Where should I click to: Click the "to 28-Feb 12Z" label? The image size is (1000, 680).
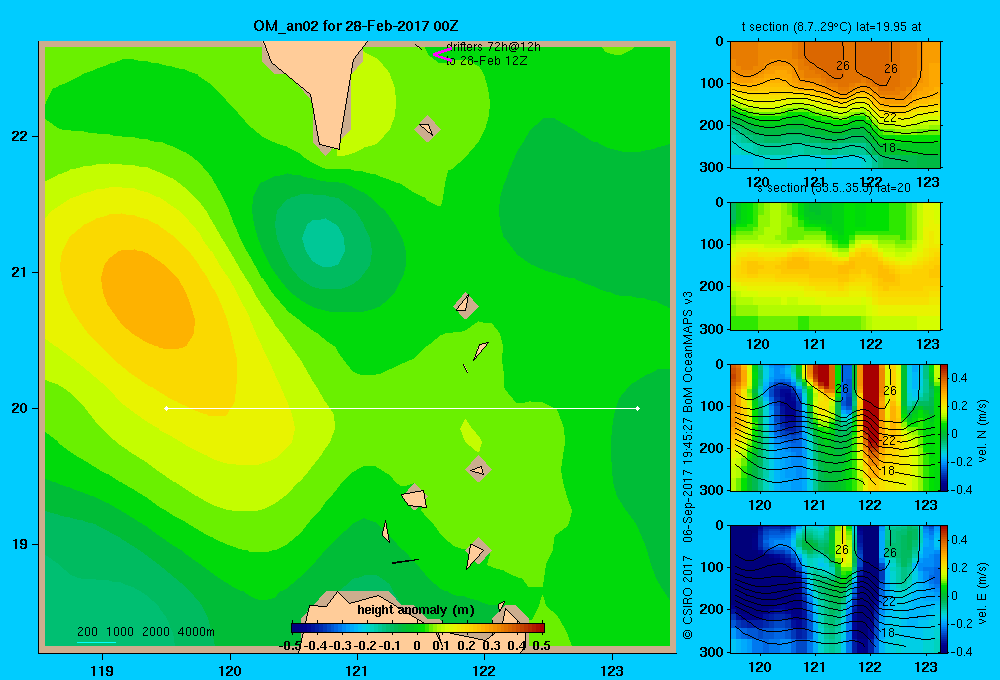(x=487, y=61)
